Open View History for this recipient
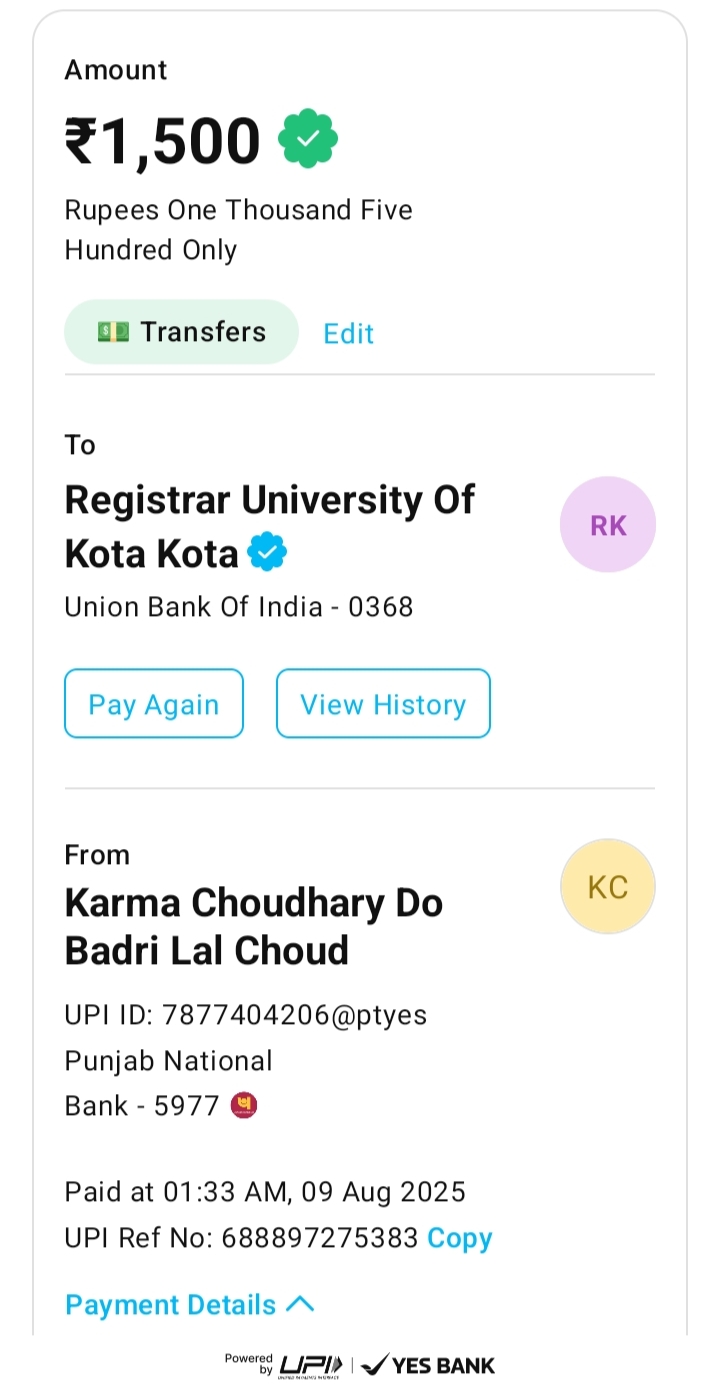 click(x=383, y=704)
